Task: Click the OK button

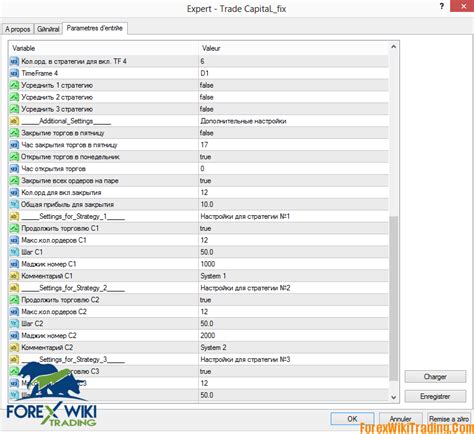Action: coord(352,419)
